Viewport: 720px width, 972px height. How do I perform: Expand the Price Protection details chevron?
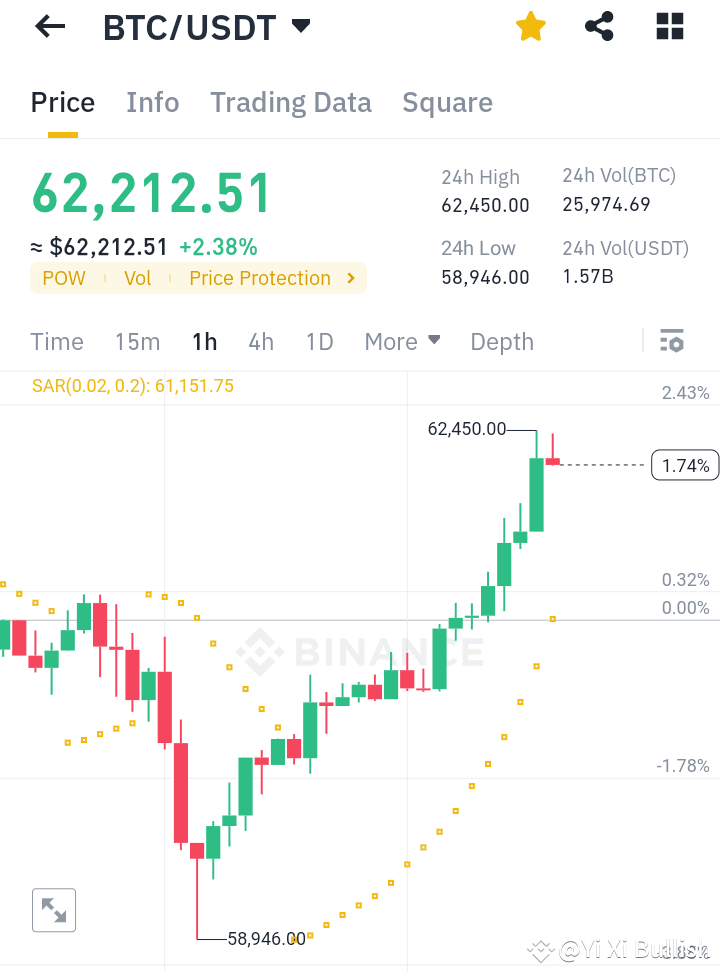(350, 278)
